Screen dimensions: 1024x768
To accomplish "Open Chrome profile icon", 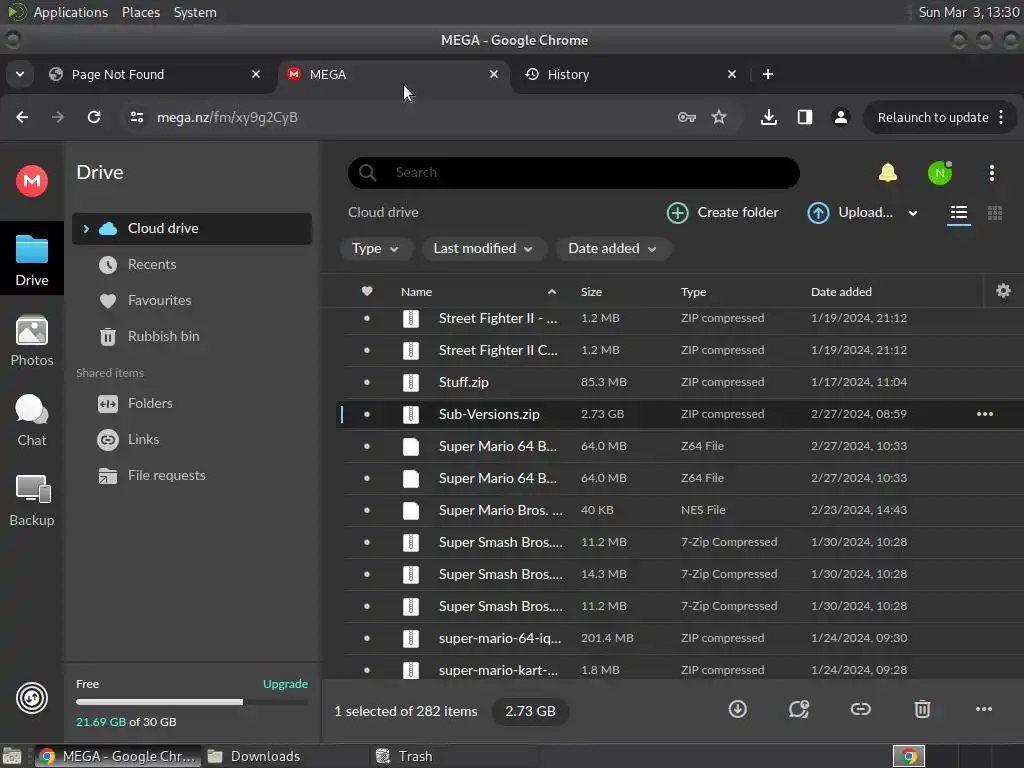I will point(840,117).
